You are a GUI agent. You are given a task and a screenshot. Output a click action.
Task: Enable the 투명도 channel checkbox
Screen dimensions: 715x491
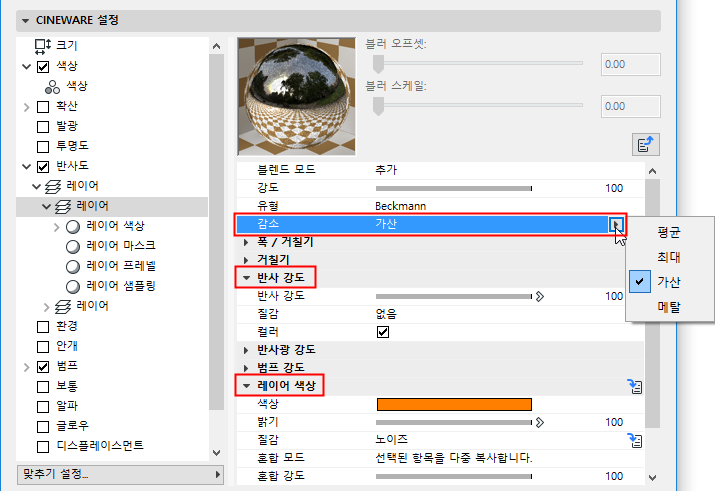(43, 147)
